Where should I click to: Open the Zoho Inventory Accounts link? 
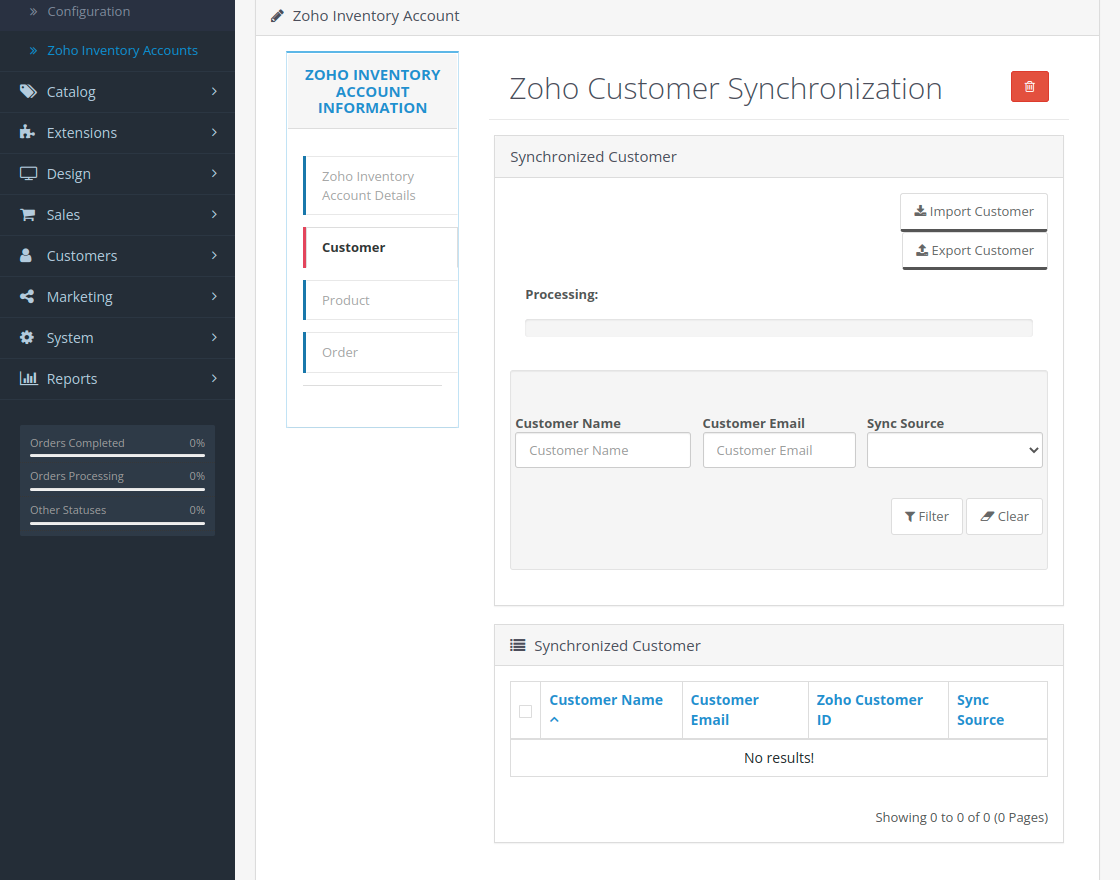click(x=122, y=50)
